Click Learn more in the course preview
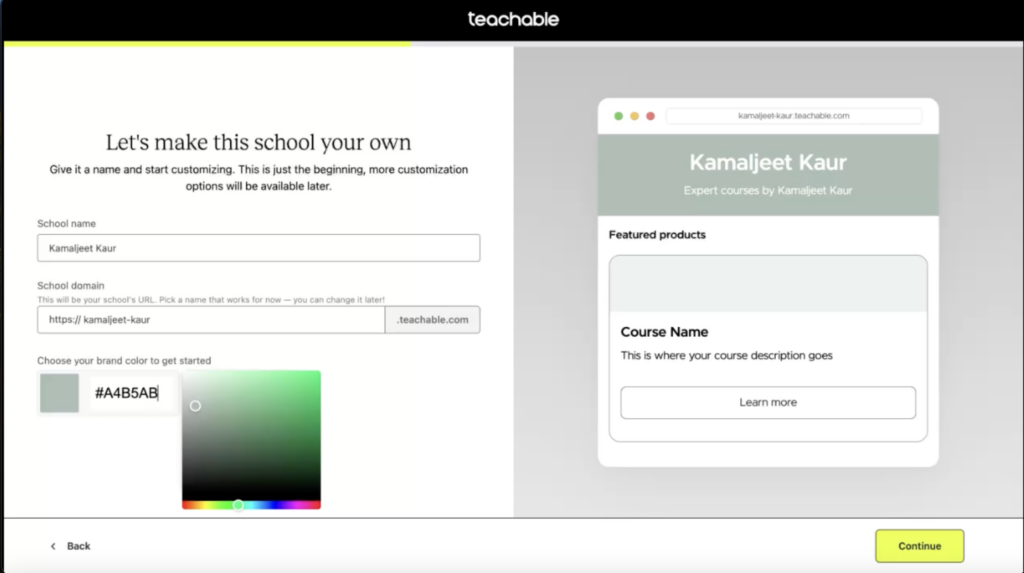The height and width of the screenshot is (573, 1024). (x=768, y=402)
